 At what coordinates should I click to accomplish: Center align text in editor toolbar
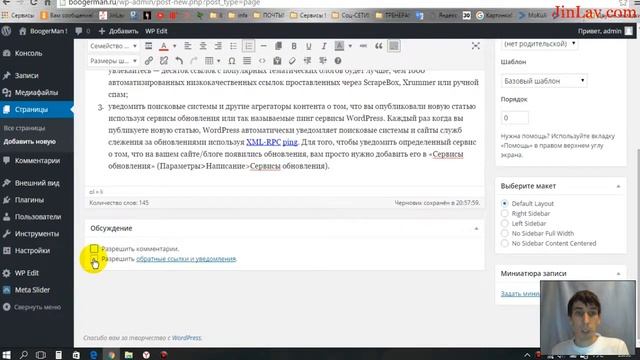tap(202, 46)
